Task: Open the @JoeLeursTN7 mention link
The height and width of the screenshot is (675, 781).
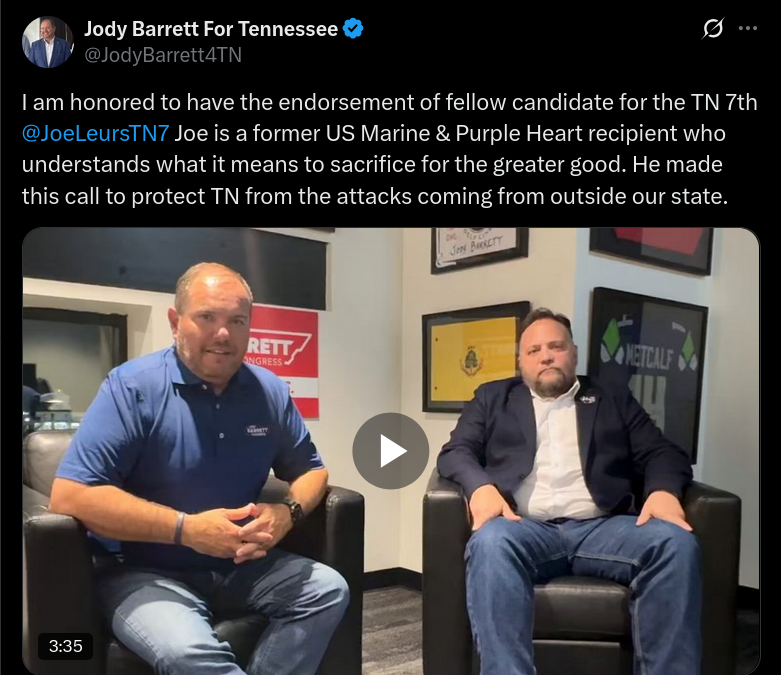Action: click(x=96, y=134)
